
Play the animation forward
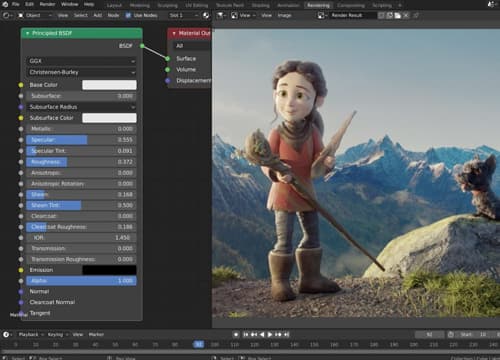point(270,334)
